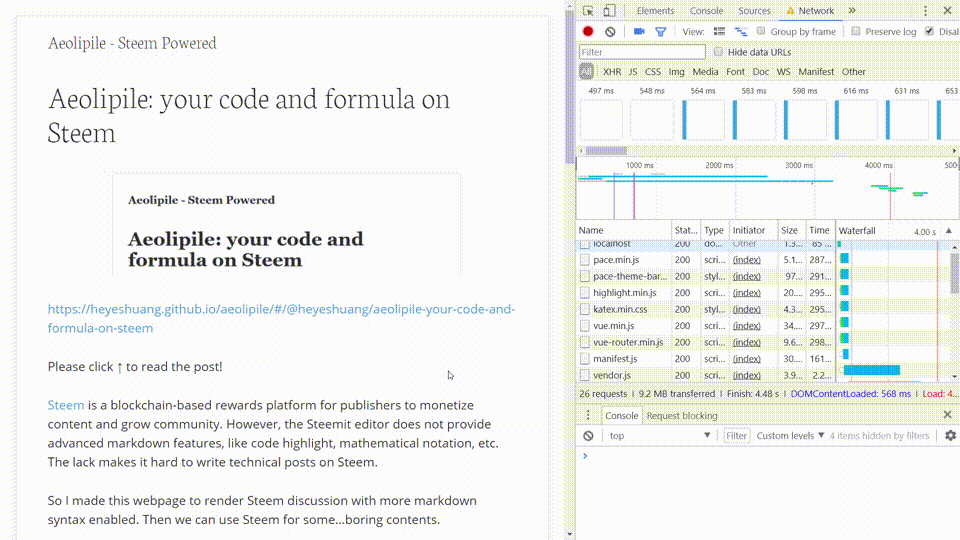Open DevTools customize three-dot menu
This screenshot has height=540, width=960.
[x=925, y=11]
